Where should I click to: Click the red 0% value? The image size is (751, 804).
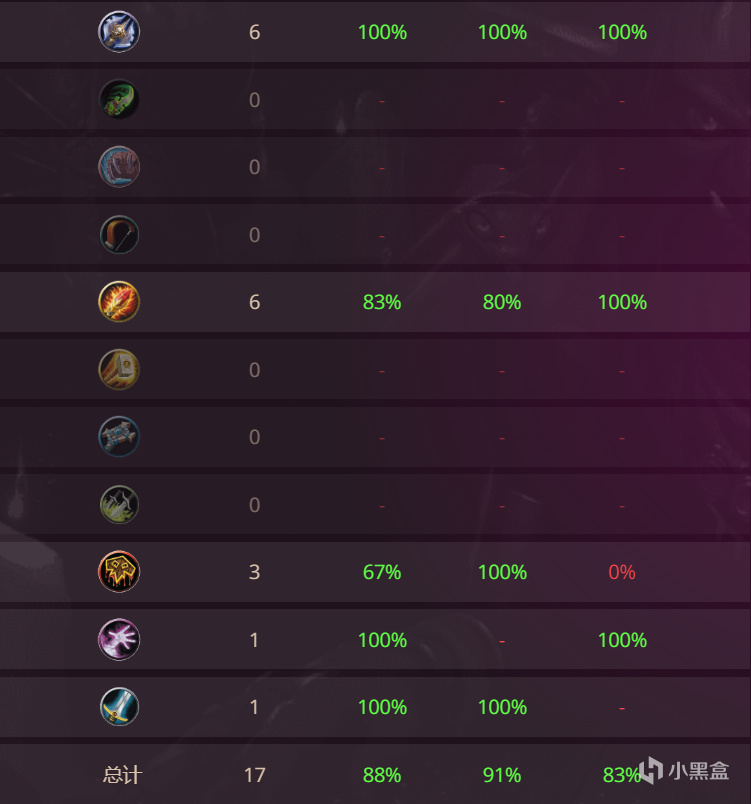pyautogui.click(x=622, y=572)
